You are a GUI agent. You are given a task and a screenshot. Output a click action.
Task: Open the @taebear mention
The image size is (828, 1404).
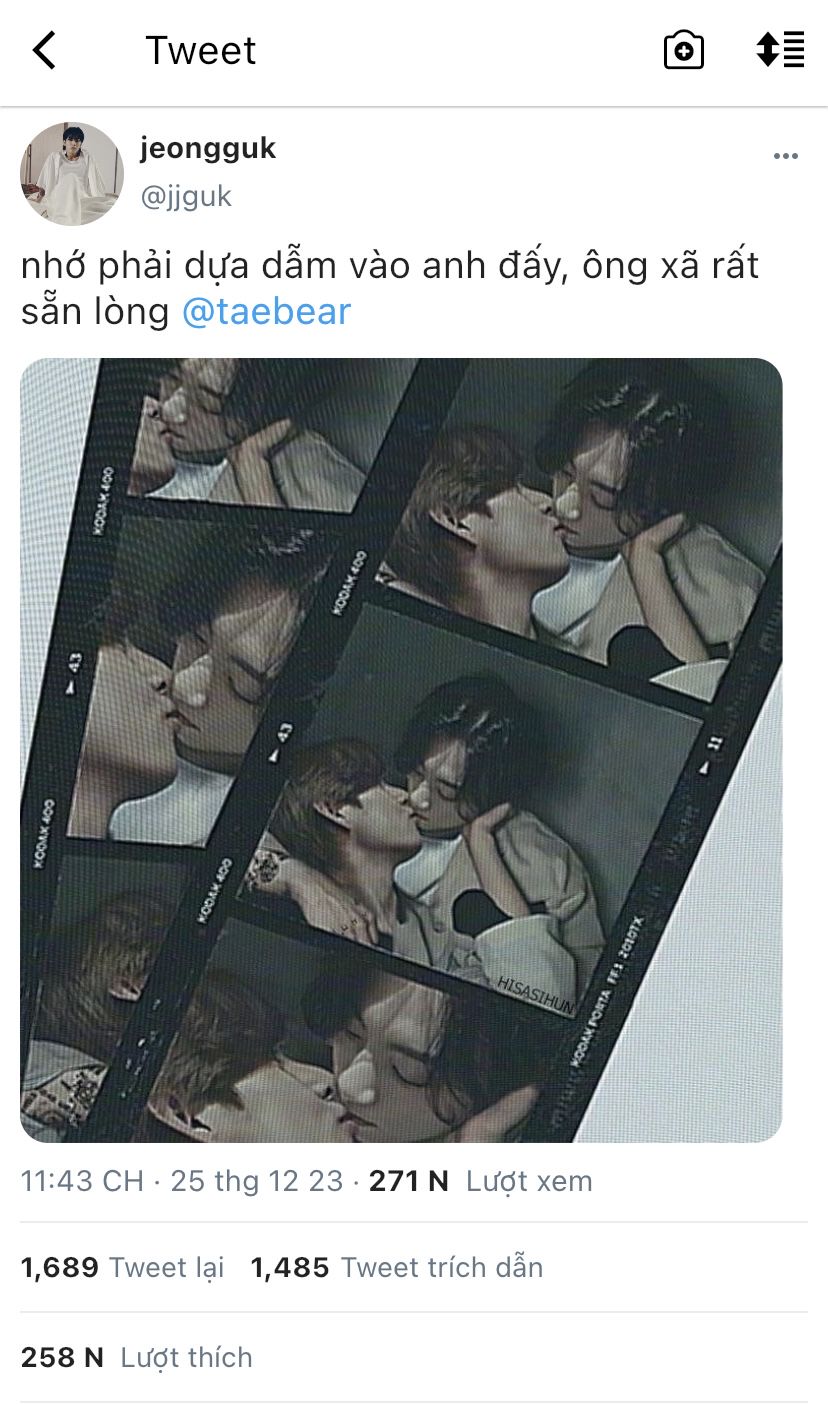click(x=266, y=311)
